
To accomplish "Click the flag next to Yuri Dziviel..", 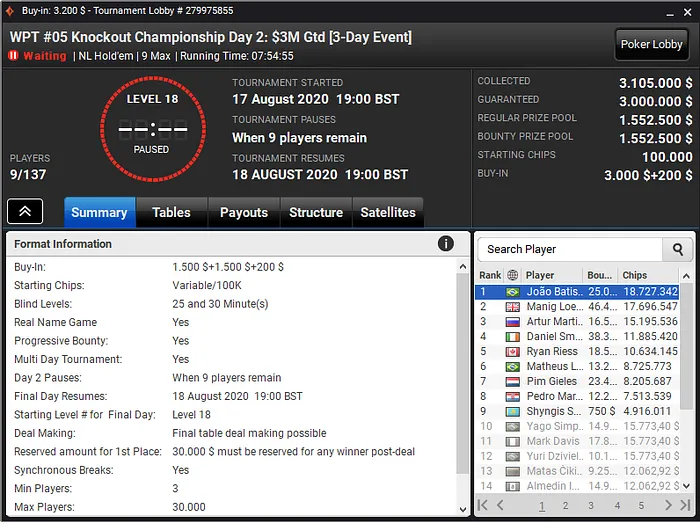I will [x=512, y=457].
